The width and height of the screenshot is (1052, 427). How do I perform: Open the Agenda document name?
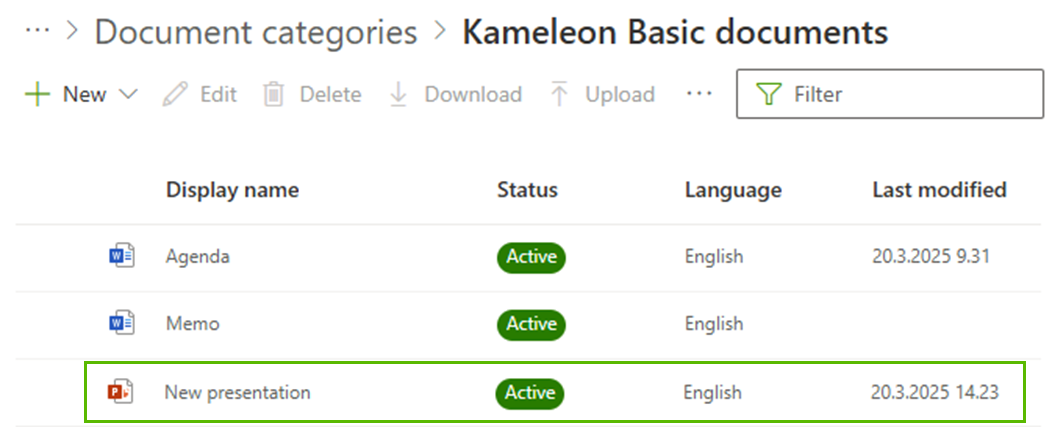[197, 257]
